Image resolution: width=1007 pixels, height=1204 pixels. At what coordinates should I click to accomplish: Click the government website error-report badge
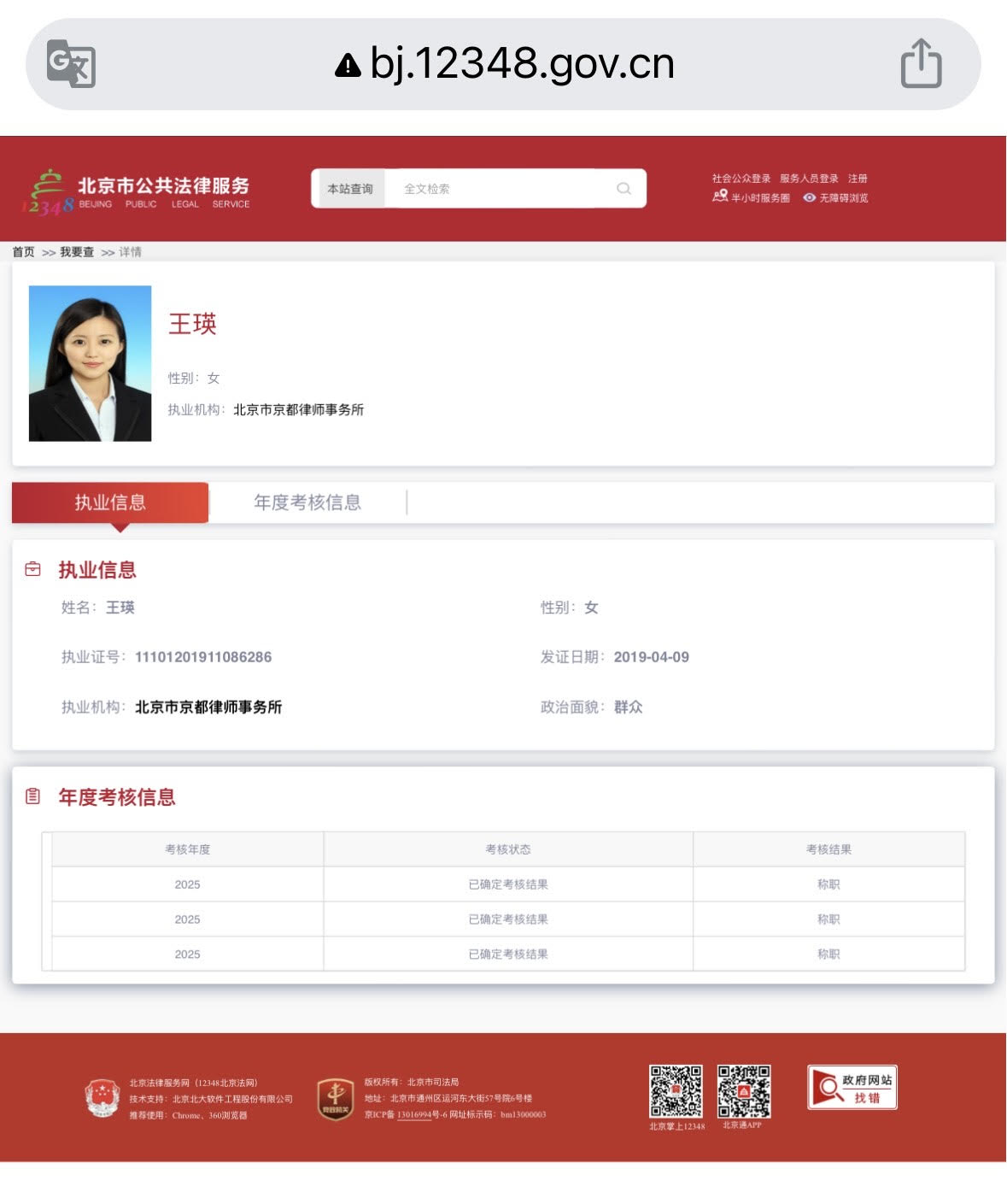coord(852,1087)
